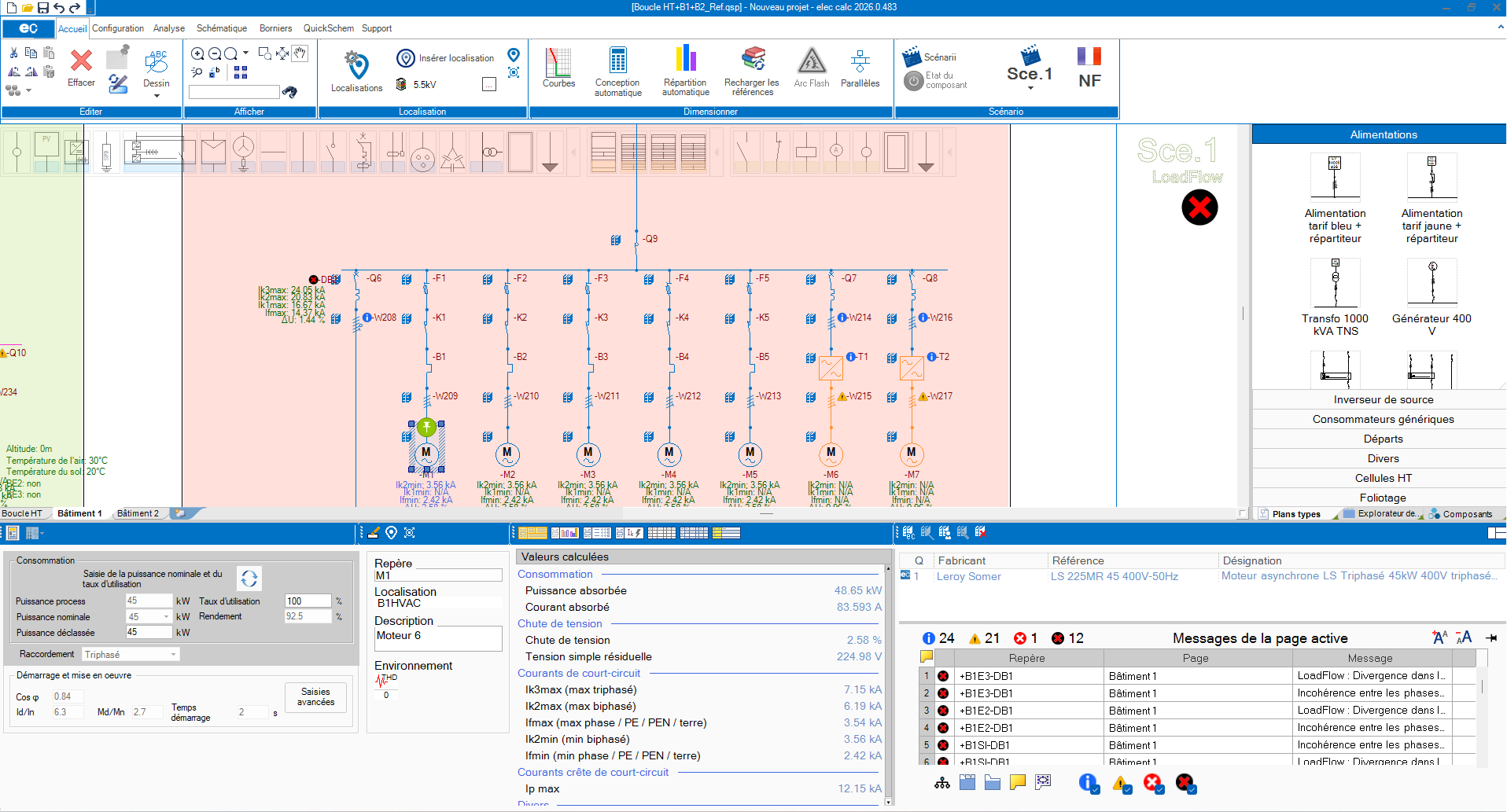Open the Scénarii manager
The height and width of the screenshot is (812, 1507).
(930, 57)
